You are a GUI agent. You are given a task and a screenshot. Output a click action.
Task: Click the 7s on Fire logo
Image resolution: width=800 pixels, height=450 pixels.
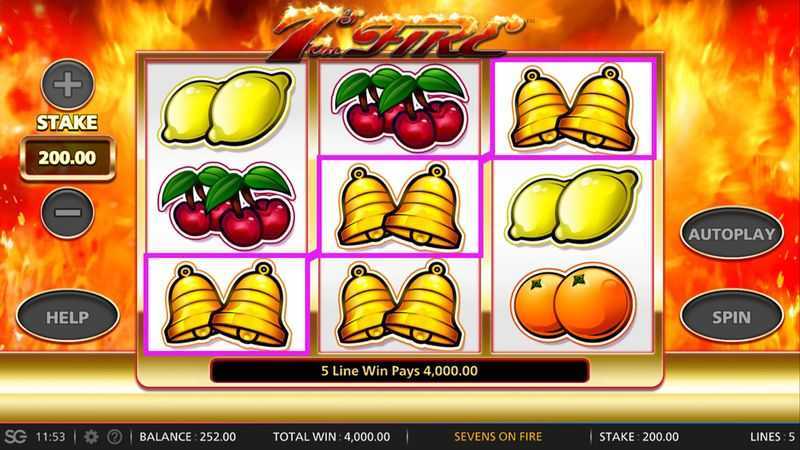396,34
